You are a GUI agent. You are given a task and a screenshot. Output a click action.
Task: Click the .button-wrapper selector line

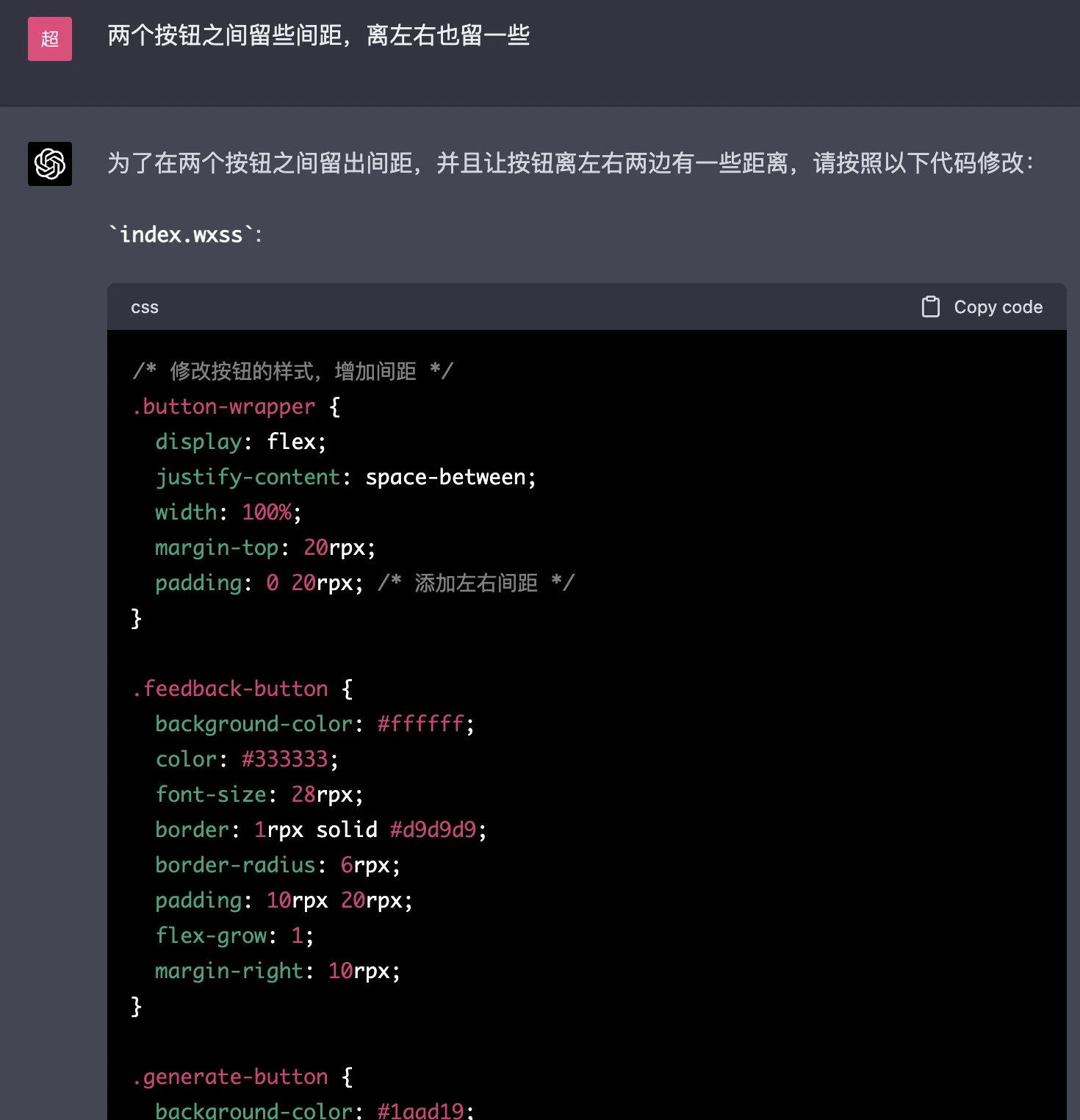pyautogui.click(x=236, y=406)
